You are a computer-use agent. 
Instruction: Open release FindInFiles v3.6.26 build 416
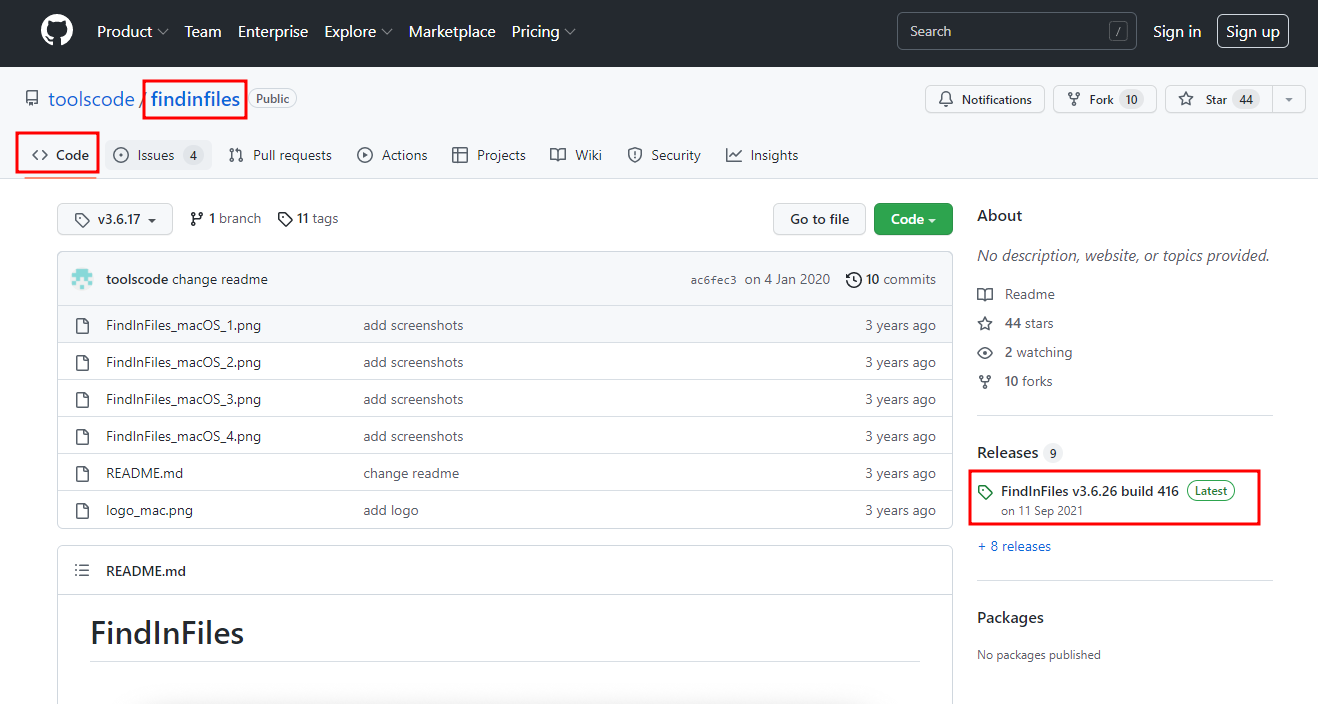point(1089,491)
